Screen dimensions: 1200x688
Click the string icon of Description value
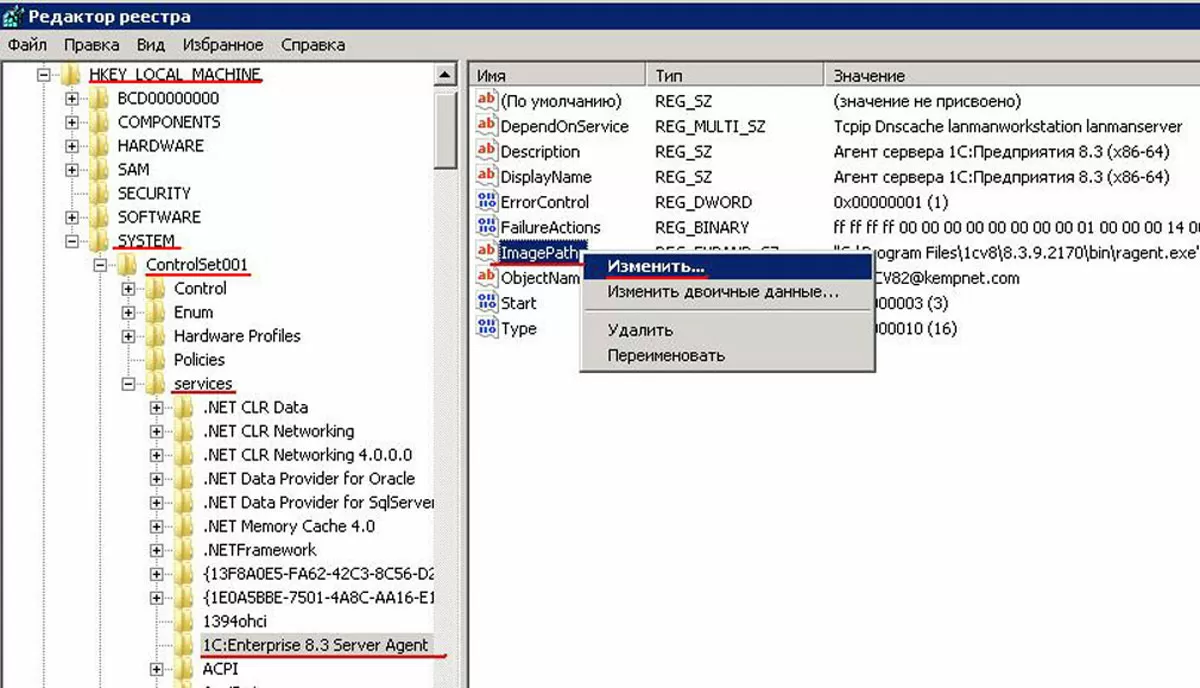point(487,151)
